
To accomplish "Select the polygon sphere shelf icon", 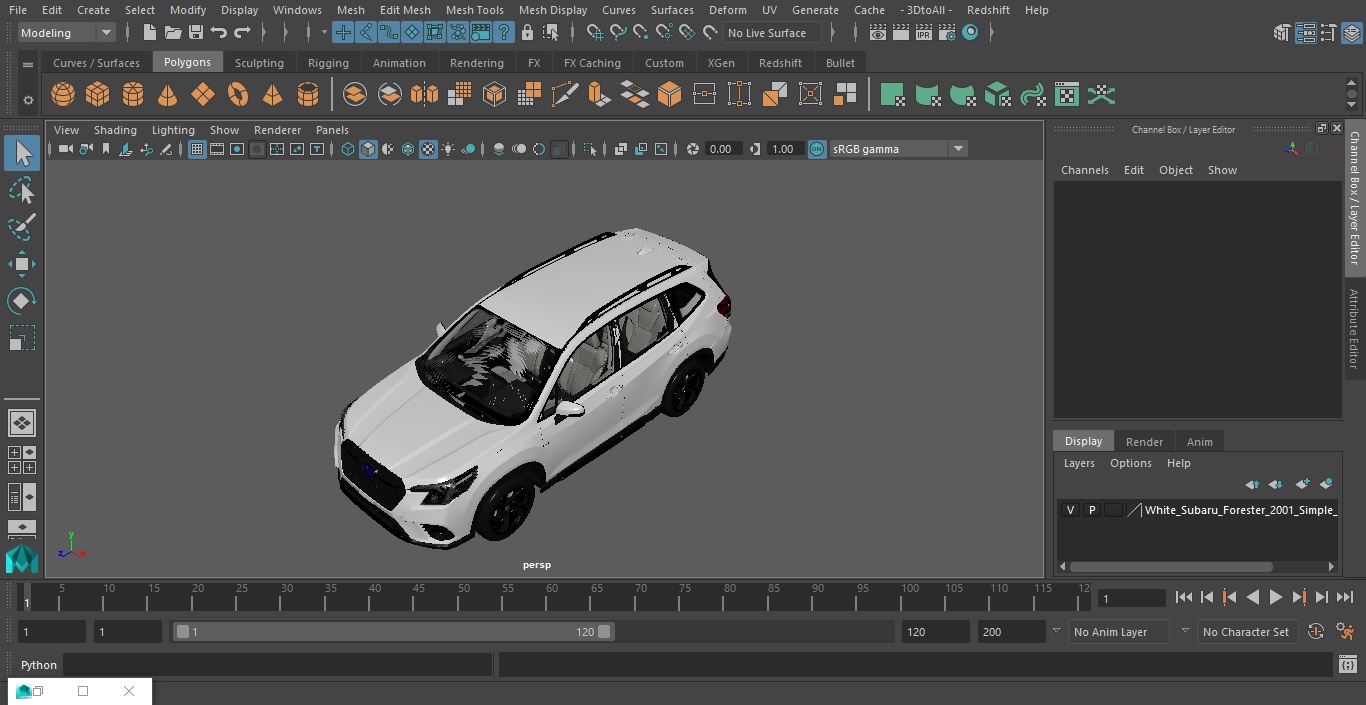I will point(63,95).
